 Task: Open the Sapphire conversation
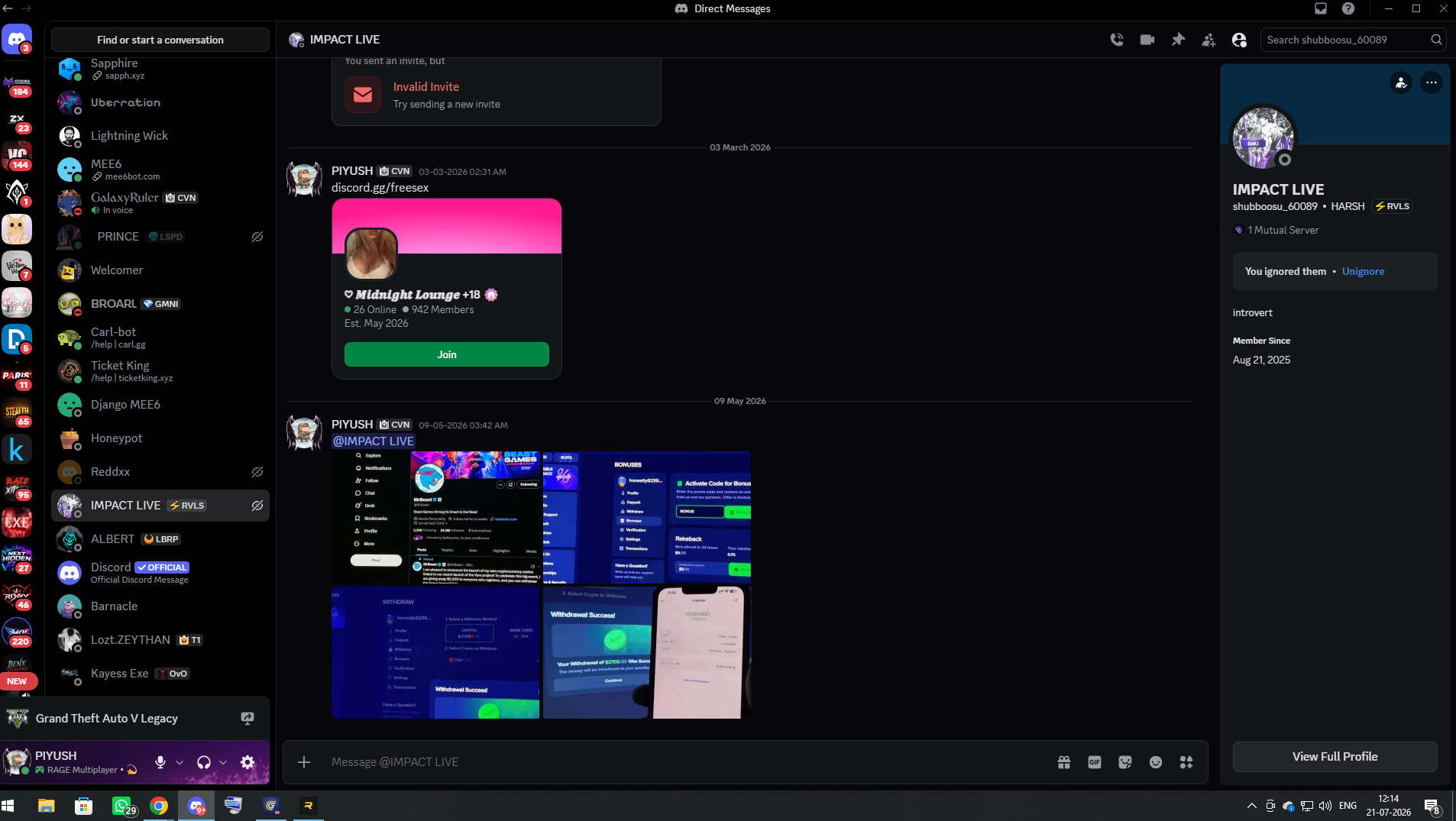160,69
